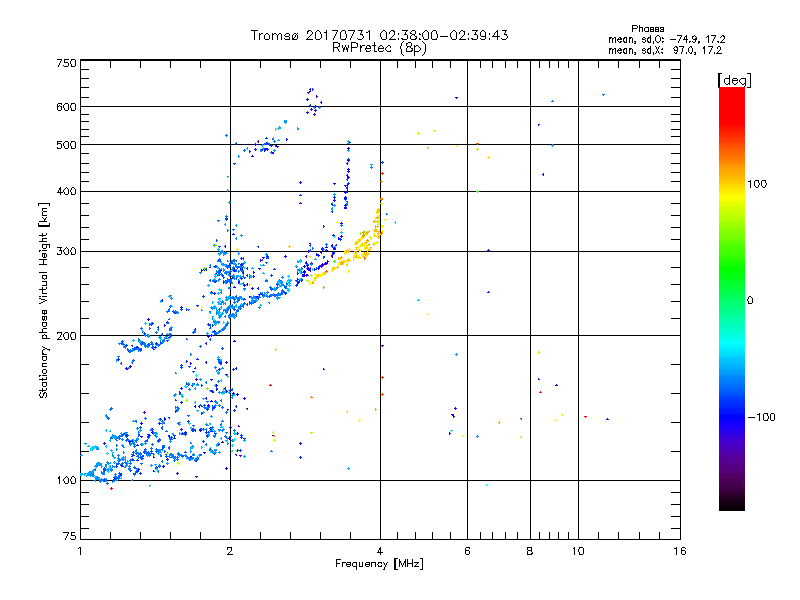This screenshot has height=600, width=800.
Task: Click the '100' label on the colorbar
Action: [757, 184]
